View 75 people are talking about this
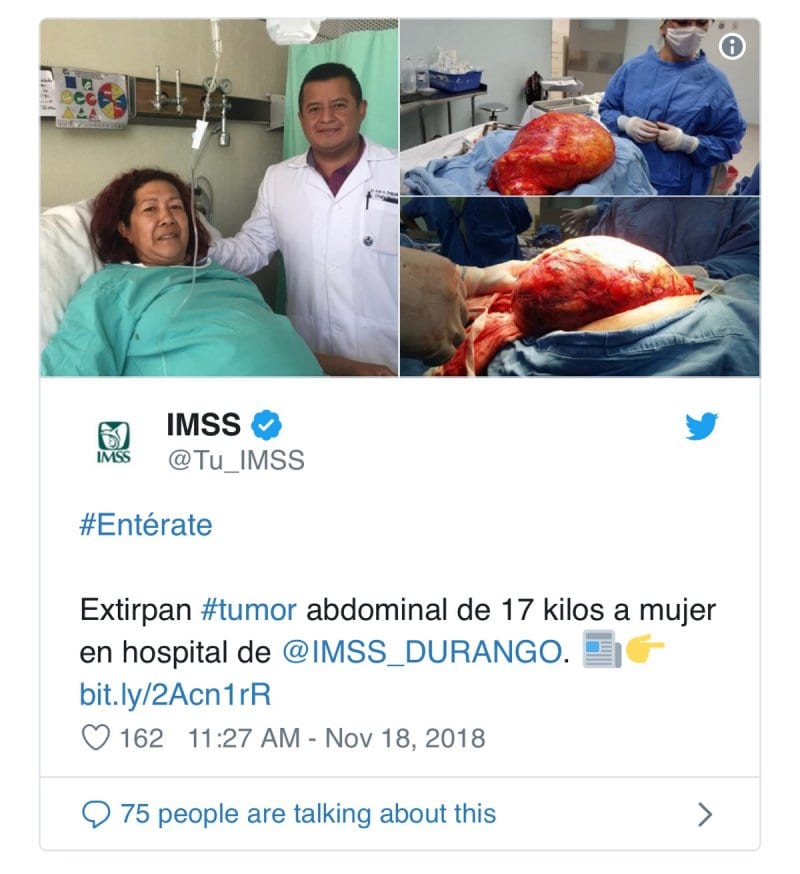 (x=308, y=814)
